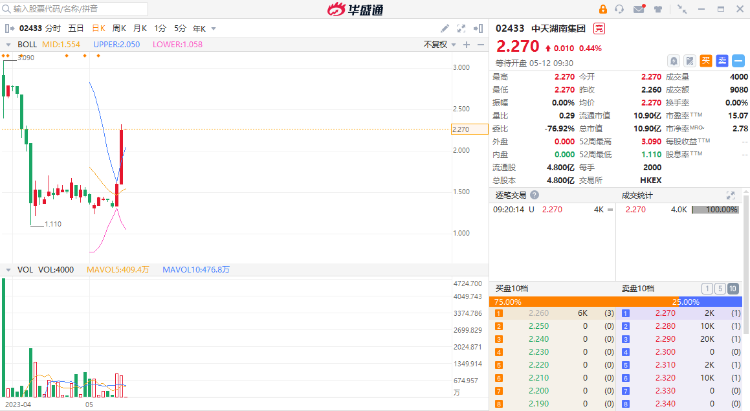Click the stock search input field
Image resolution: width=750 pixels, height=411 pixels.
74,9
